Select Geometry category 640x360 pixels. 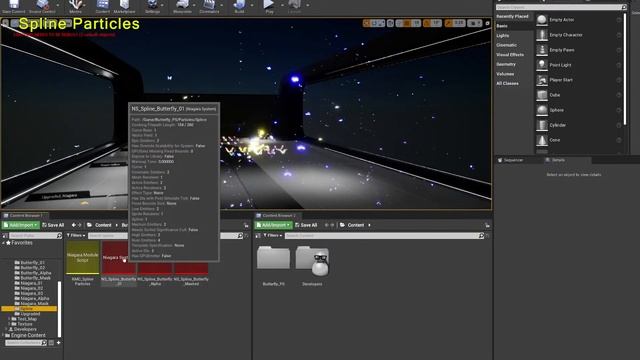(x=506, y=64)
